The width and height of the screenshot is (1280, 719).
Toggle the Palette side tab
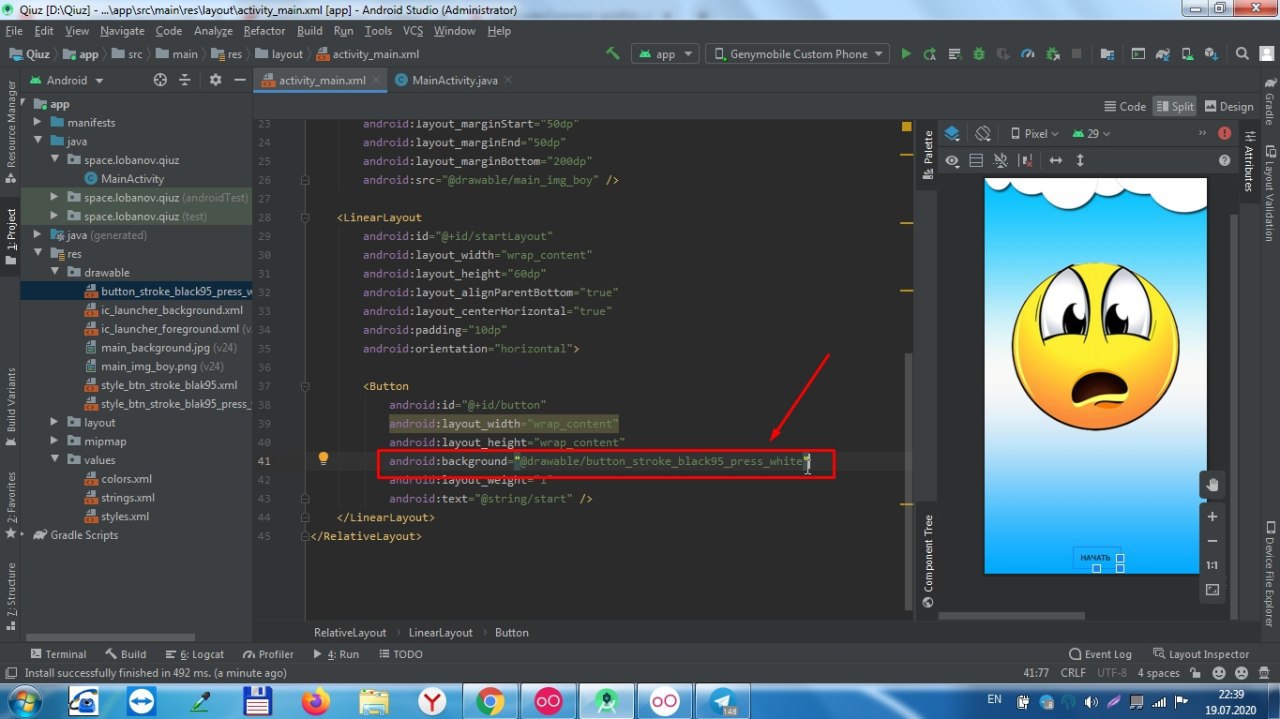928,154
